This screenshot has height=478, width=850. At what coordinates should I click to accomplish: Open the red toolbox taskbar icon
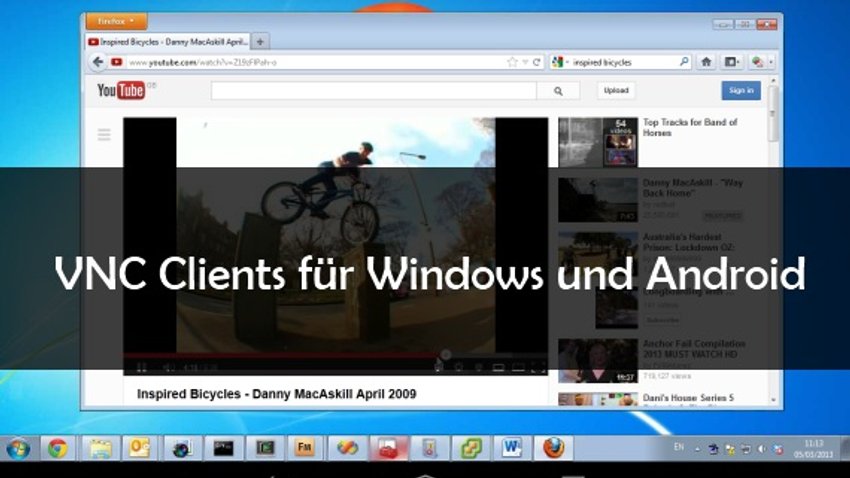388,449
